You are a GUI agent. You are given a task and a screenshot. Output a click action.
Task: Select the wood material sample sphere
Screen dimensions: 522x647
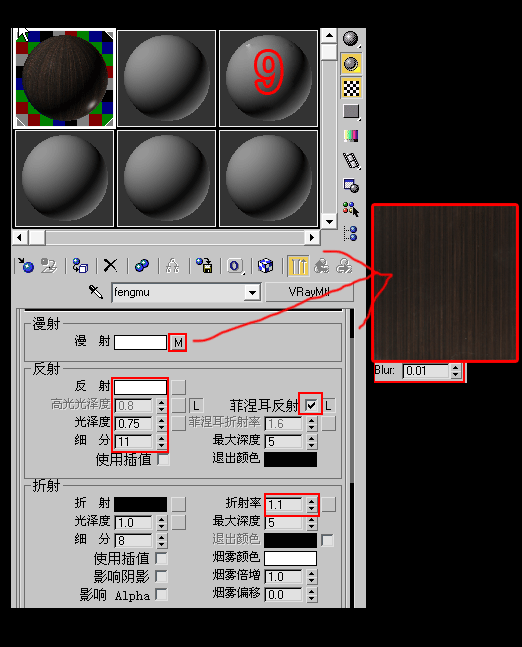coord(65,78)
